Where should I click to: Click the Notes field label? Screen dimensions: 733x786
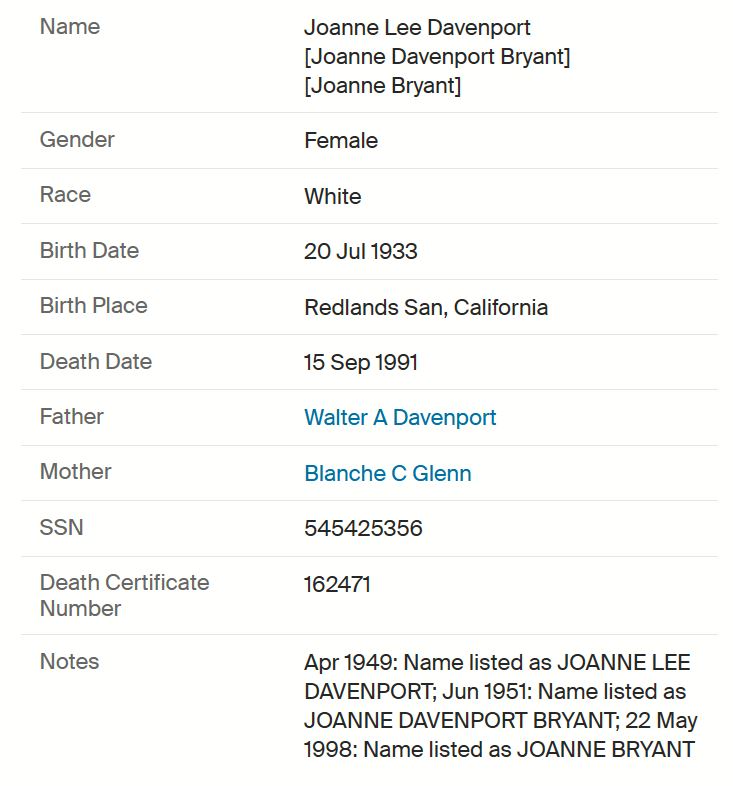[x=69, y=661]
